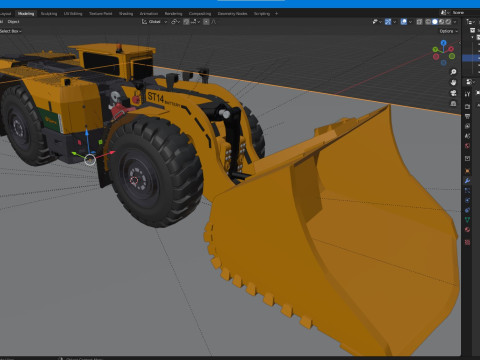Open the Modifiers wrench properties tab
This screenshot has height=360, width=480.
coord(467,181)
